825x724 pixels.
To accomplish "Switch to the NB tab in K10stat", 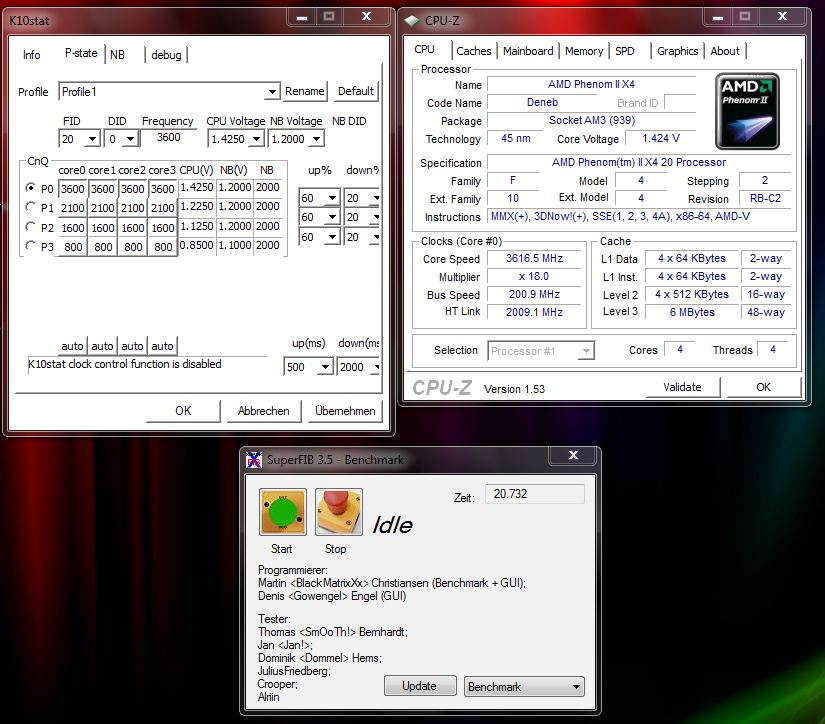I will [x=117, y=55].
